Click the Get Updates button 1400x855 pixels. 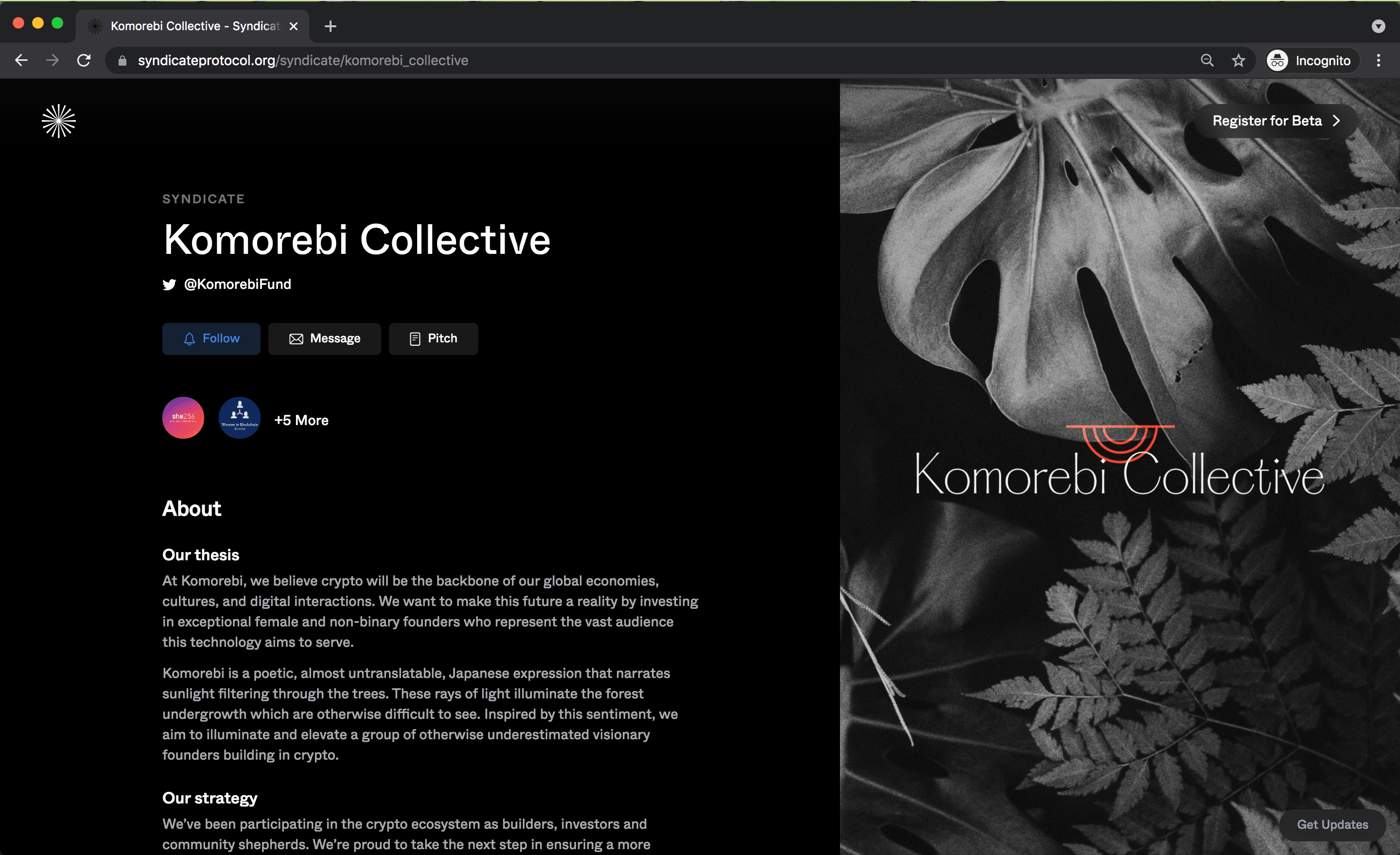click(x=1332, y=824)
